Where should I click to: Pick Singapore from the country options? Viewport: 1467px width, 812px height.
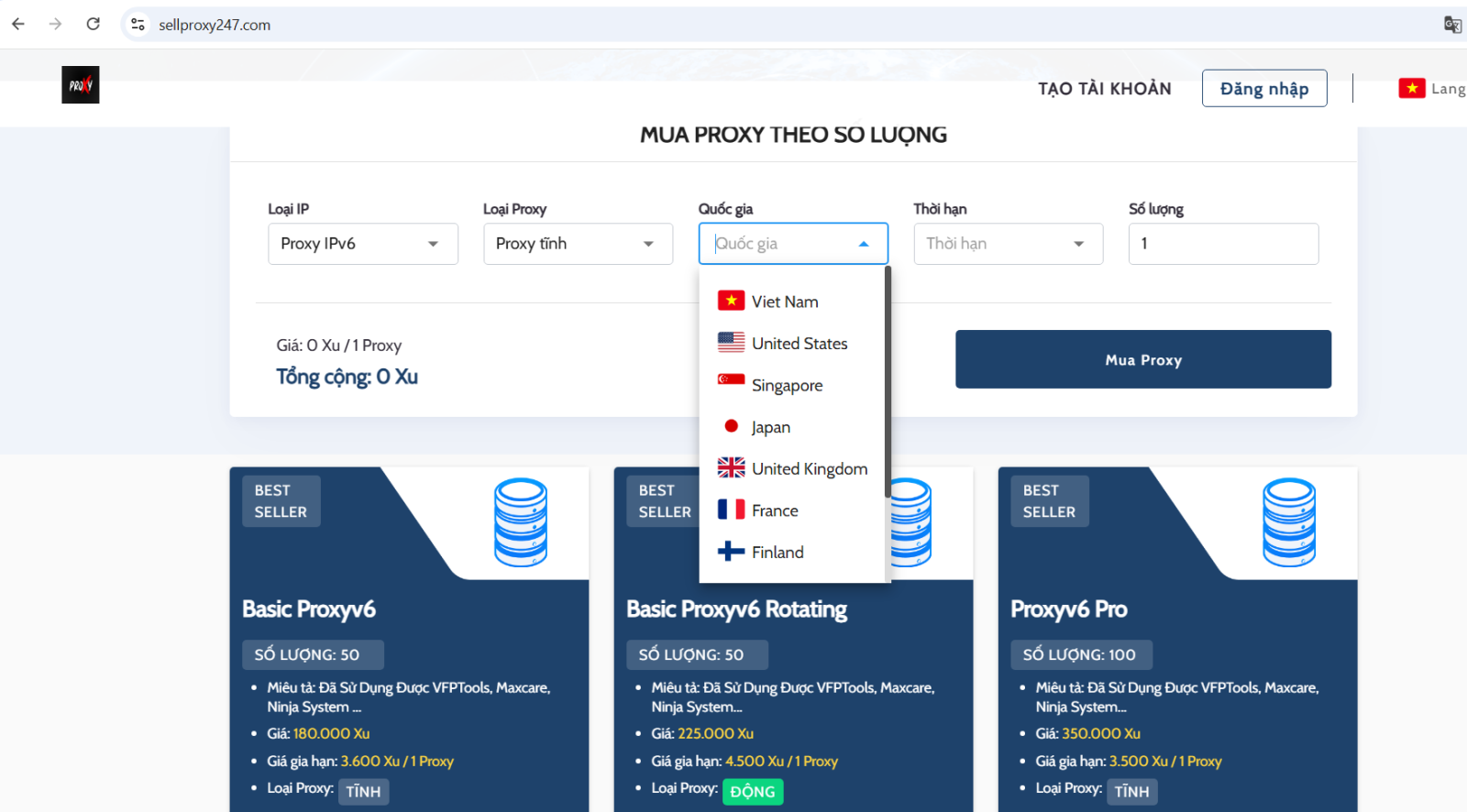[x=787, y=385]
